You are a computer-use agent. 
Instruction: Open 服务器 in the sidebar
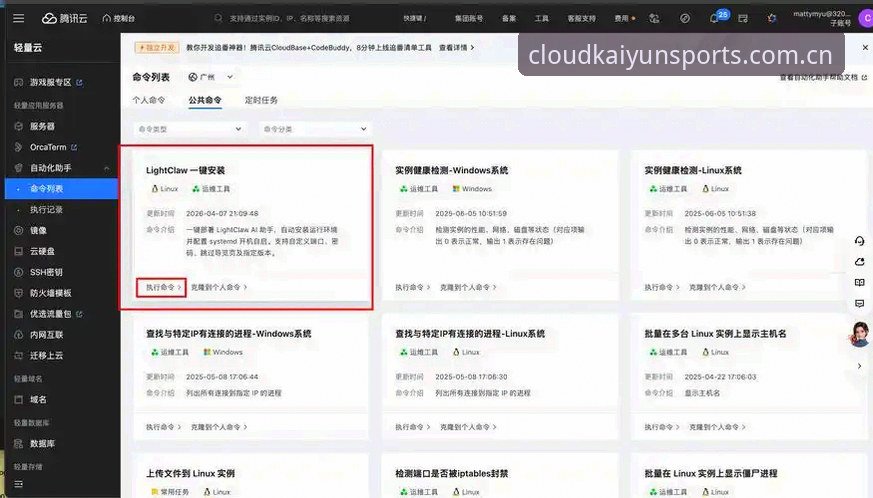(42, 126)
